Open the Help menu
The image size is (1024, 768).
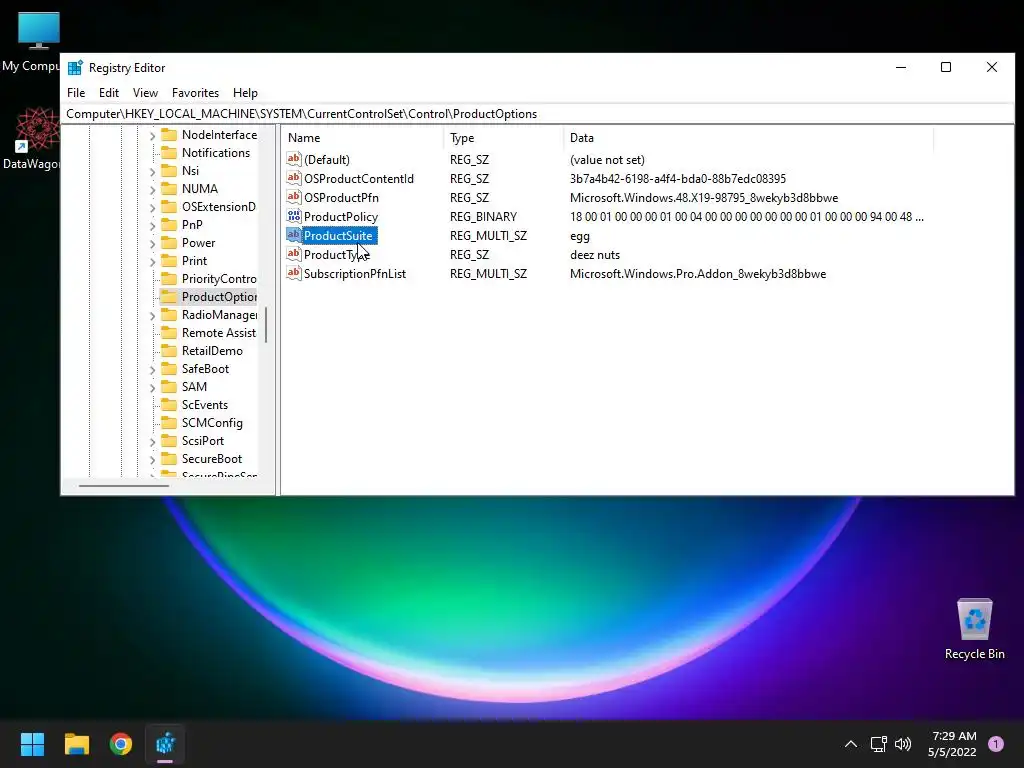[245, 93]
